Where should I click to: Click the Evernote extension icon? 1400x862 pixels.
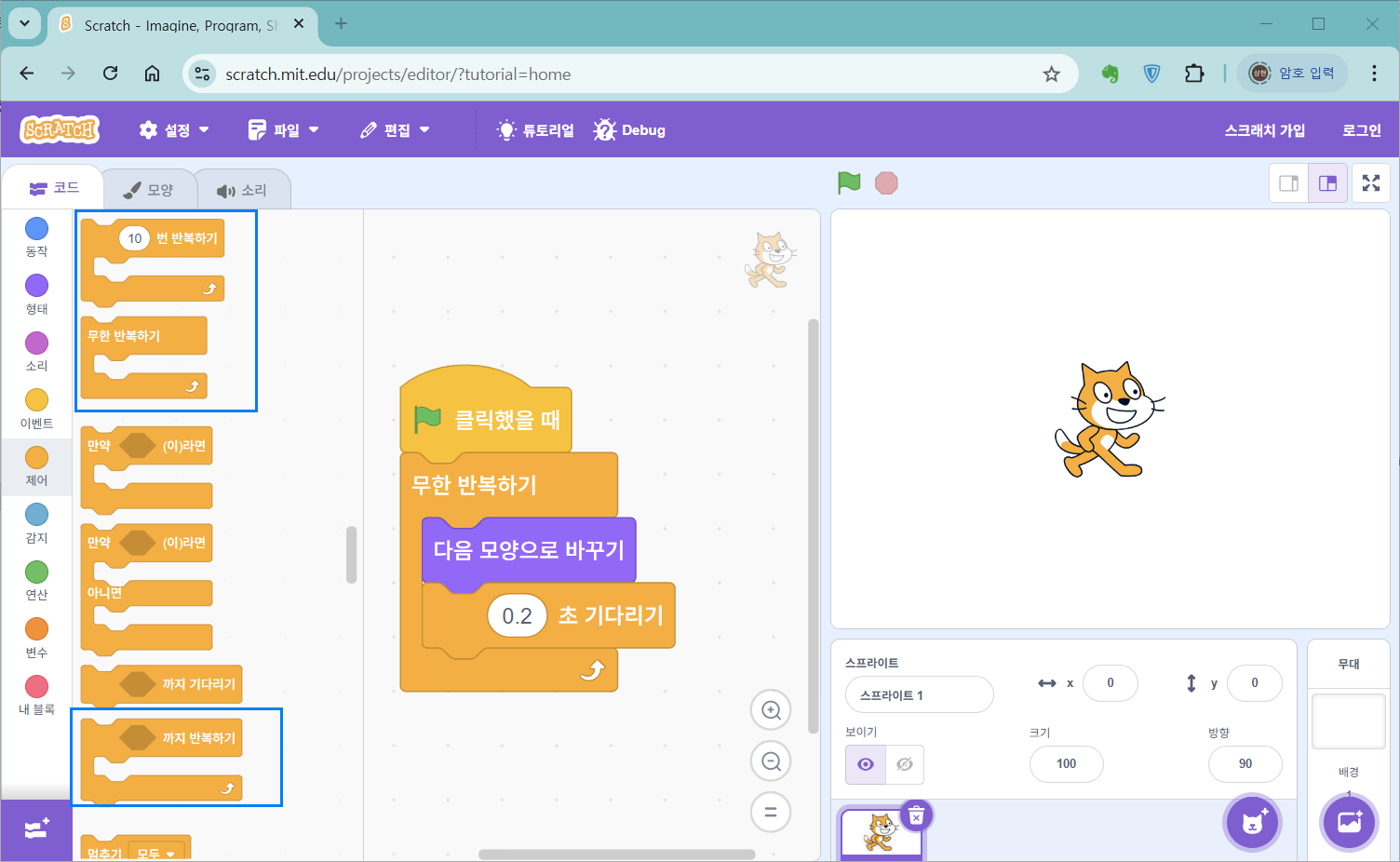[1110, 74]
